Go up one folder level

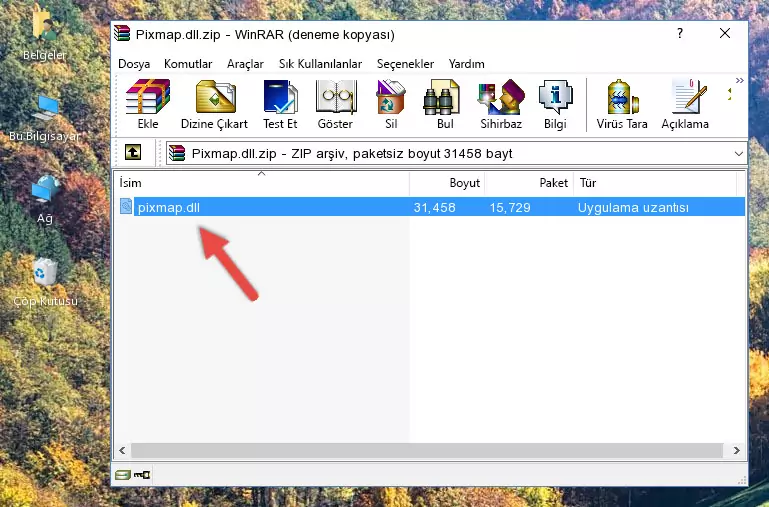coord(133,152)
